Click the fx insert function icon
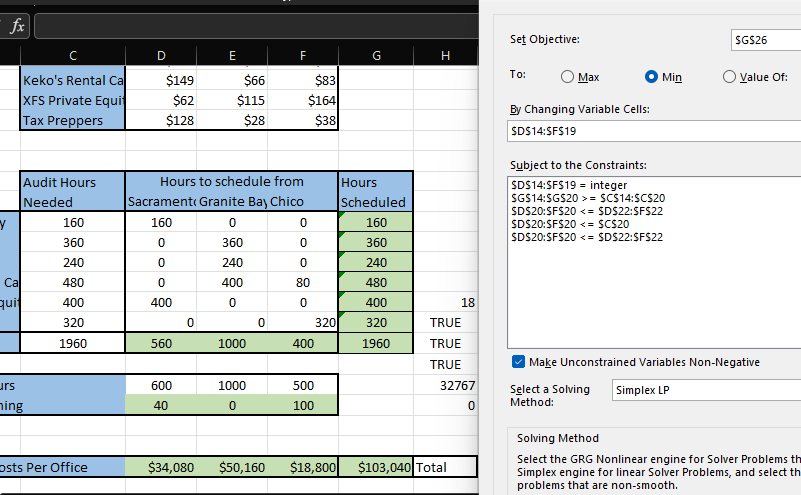The image size is (801, 495). pyautogui.click(x=17, y=26)
